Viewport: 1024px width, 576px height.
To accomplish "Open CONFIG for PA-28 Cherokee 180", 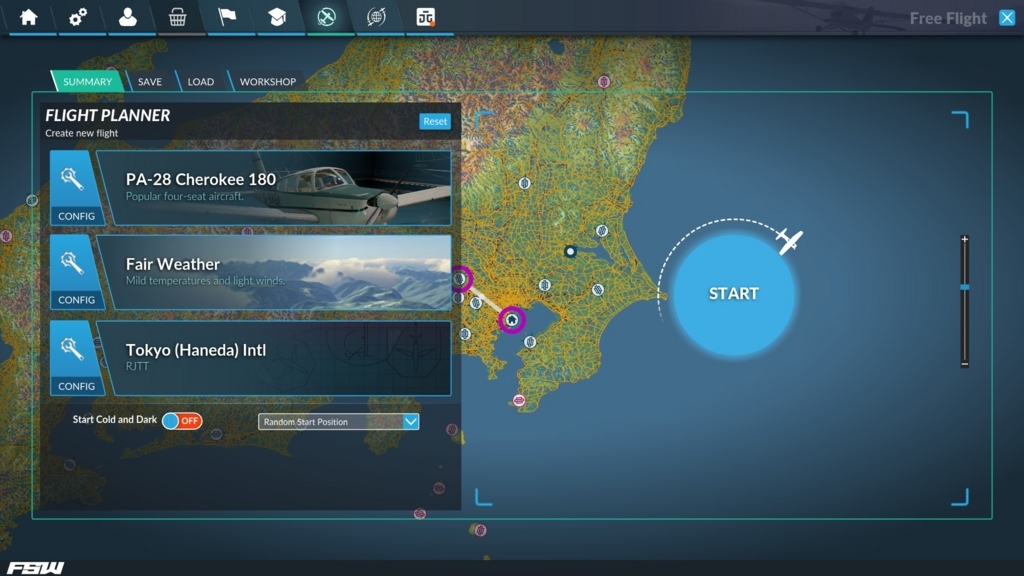I will point(76,188).
